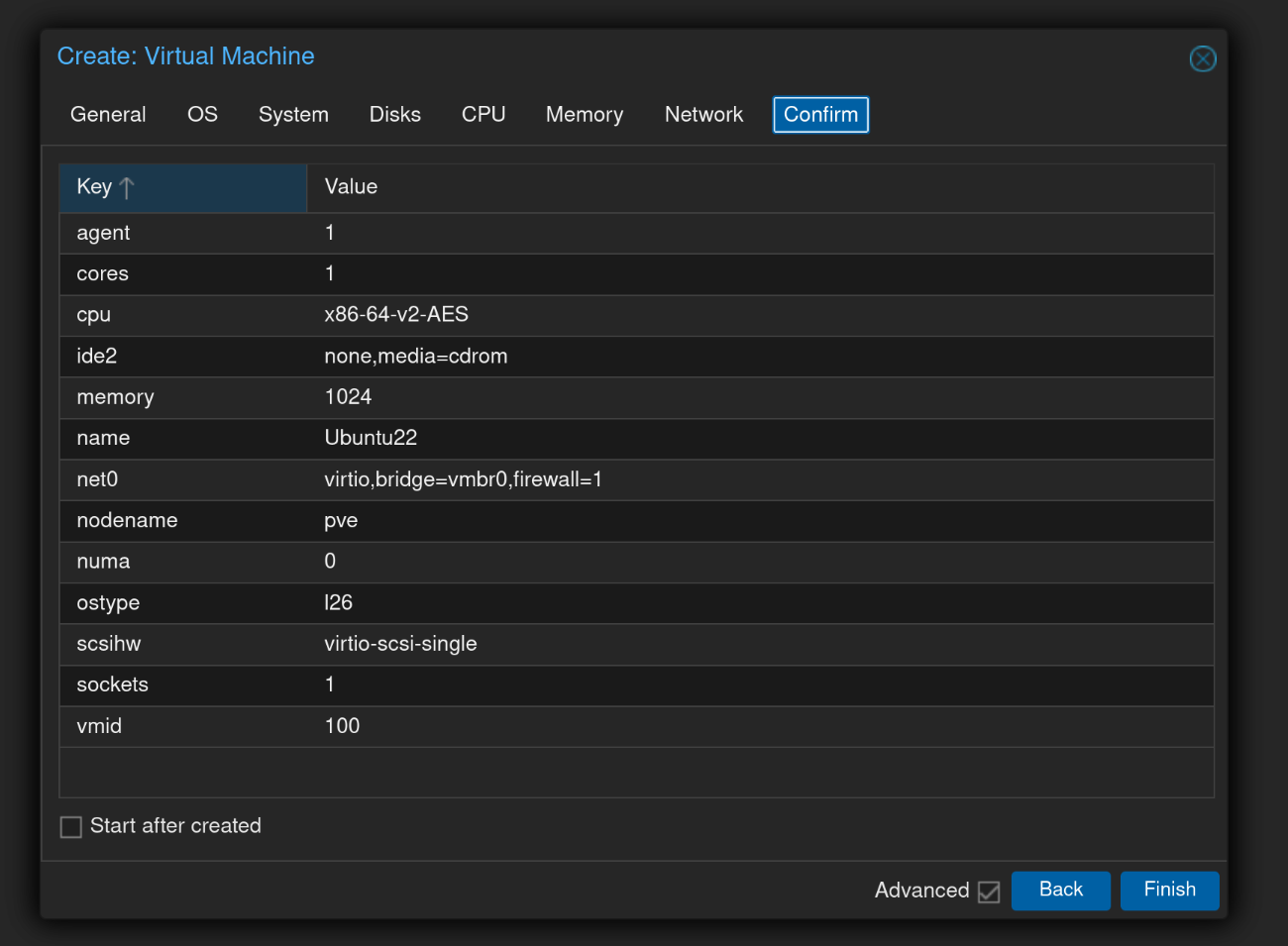Click the net0 row key
The width and height of the screenshot is (1288, 946).
click(x=97, y=479)
